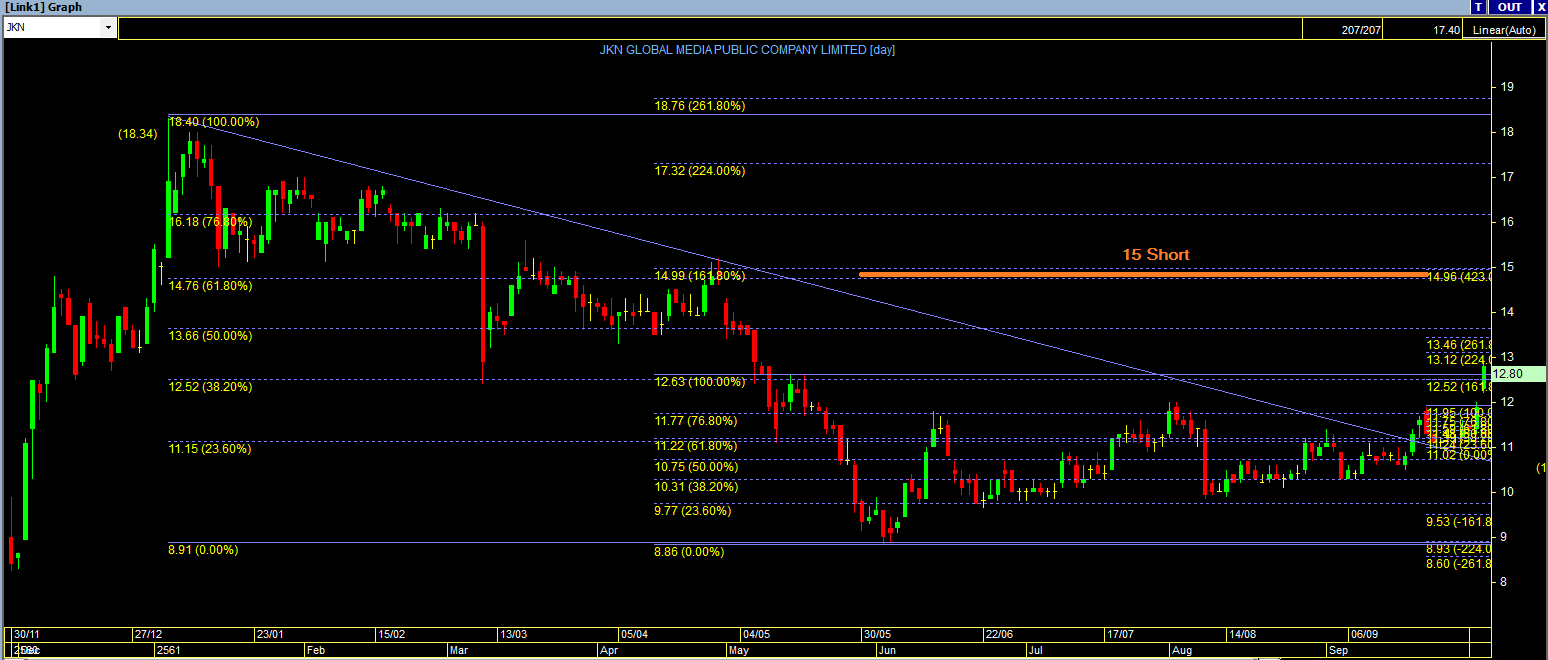Click the Sep month label
Image resolution: width=1548 pixels, height=660 pixels.
pyautogui.click(x=1338, y=650)
